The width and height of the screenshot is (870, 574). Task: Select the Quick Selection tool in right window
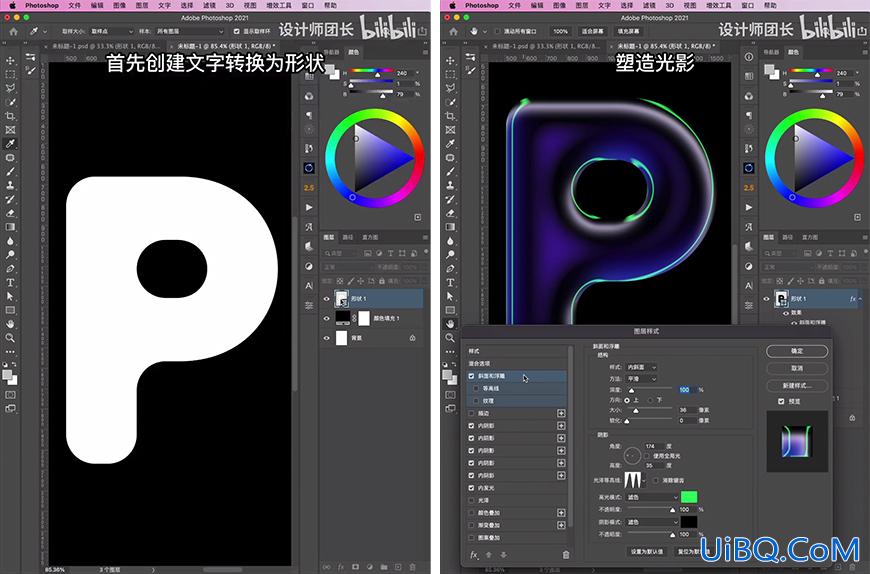coord(450,102)
